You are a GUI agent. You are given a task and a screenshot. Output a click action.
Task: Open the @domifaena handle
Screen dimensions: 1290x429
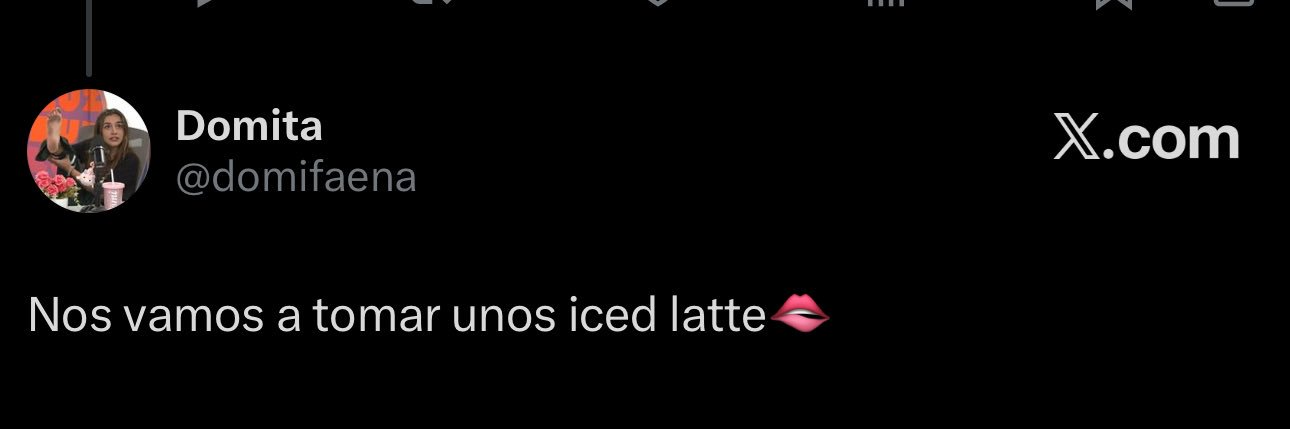coord(296,178)
